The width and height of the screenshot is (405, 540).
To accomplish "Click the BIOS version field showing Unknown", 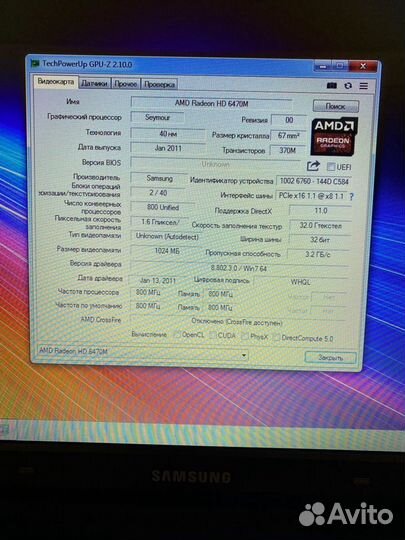I will [x=216, y=164].
